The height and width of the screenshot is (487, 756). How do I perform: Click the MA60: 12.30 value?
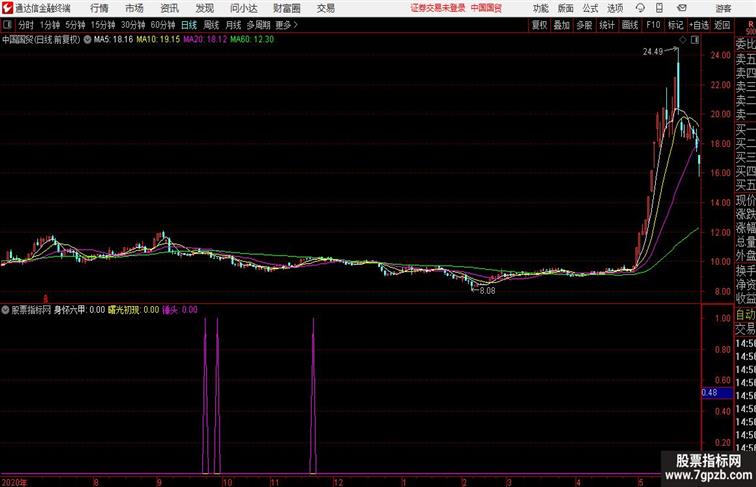252,40
